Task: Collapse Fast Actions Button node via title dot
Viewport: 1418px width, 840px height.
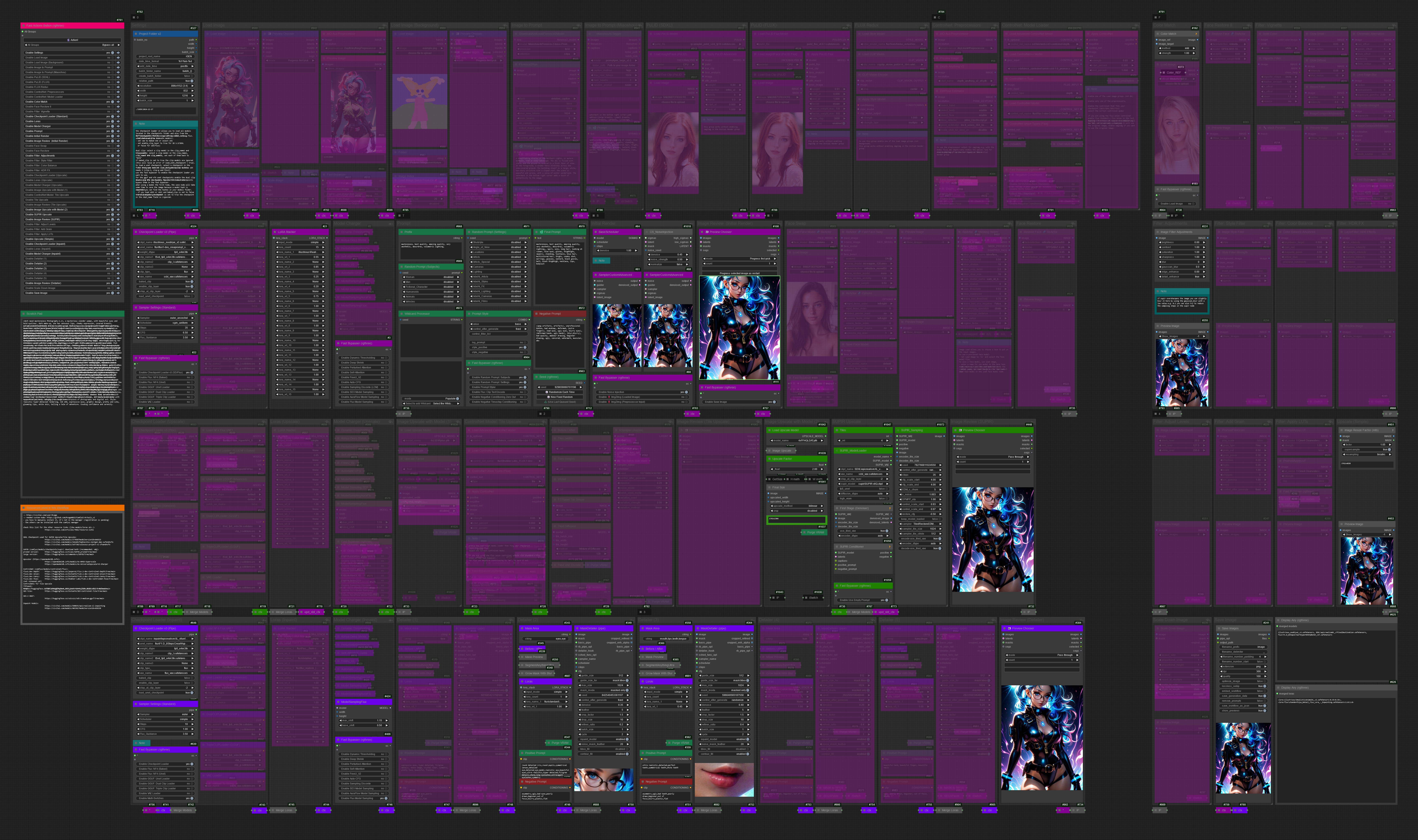Action: pyautogui.click(x=24, y=26)
